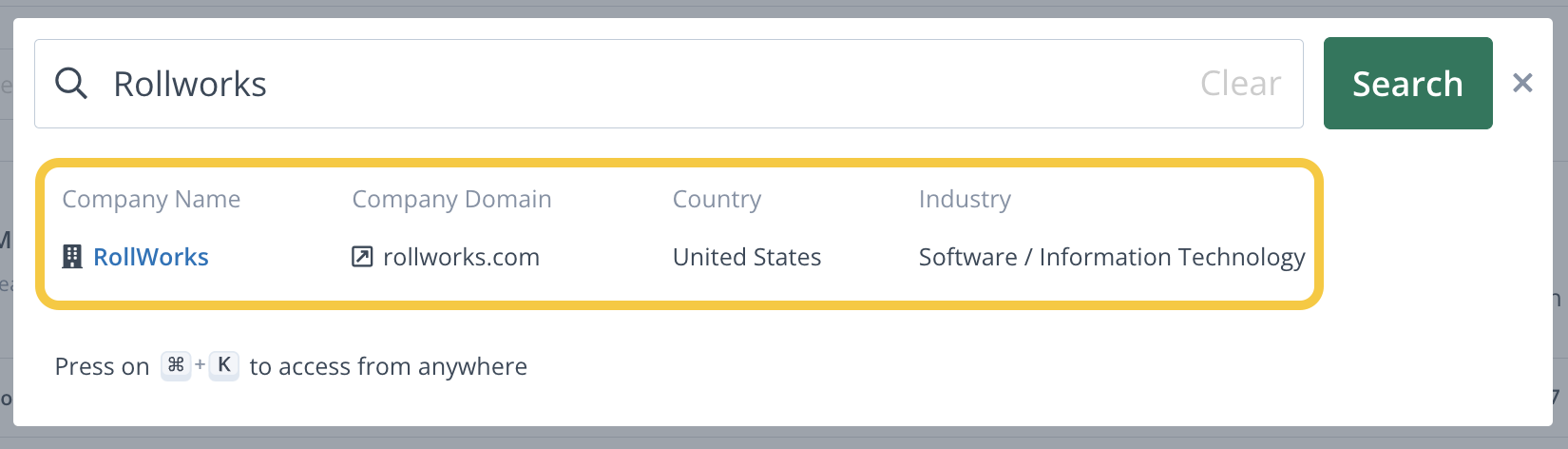Click the K key shortcut badge
1568x449 pixels.
[224, 365]
